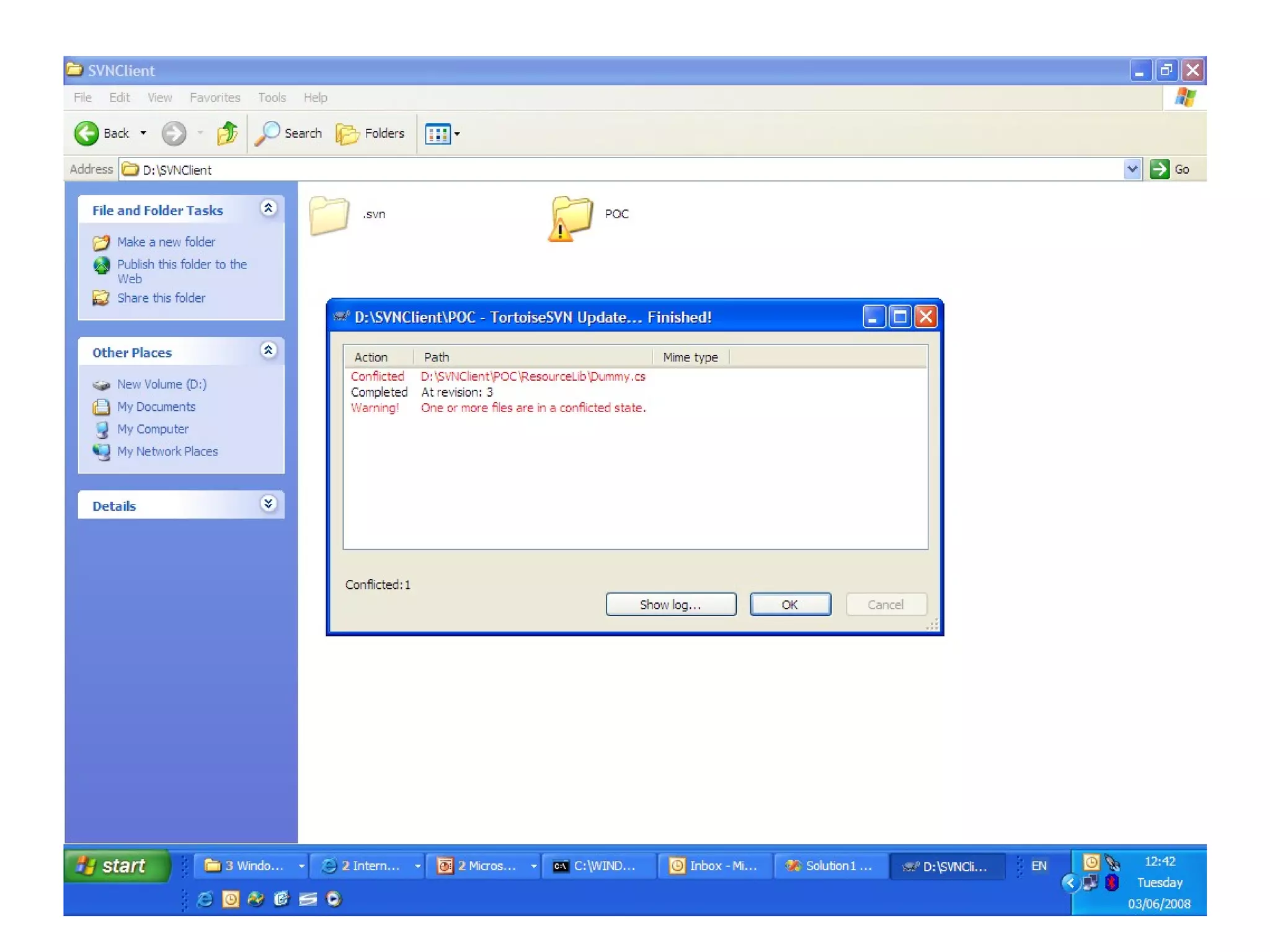1270x952 pixels.
Task: Click the Show log... button
Action: (670, 604)
